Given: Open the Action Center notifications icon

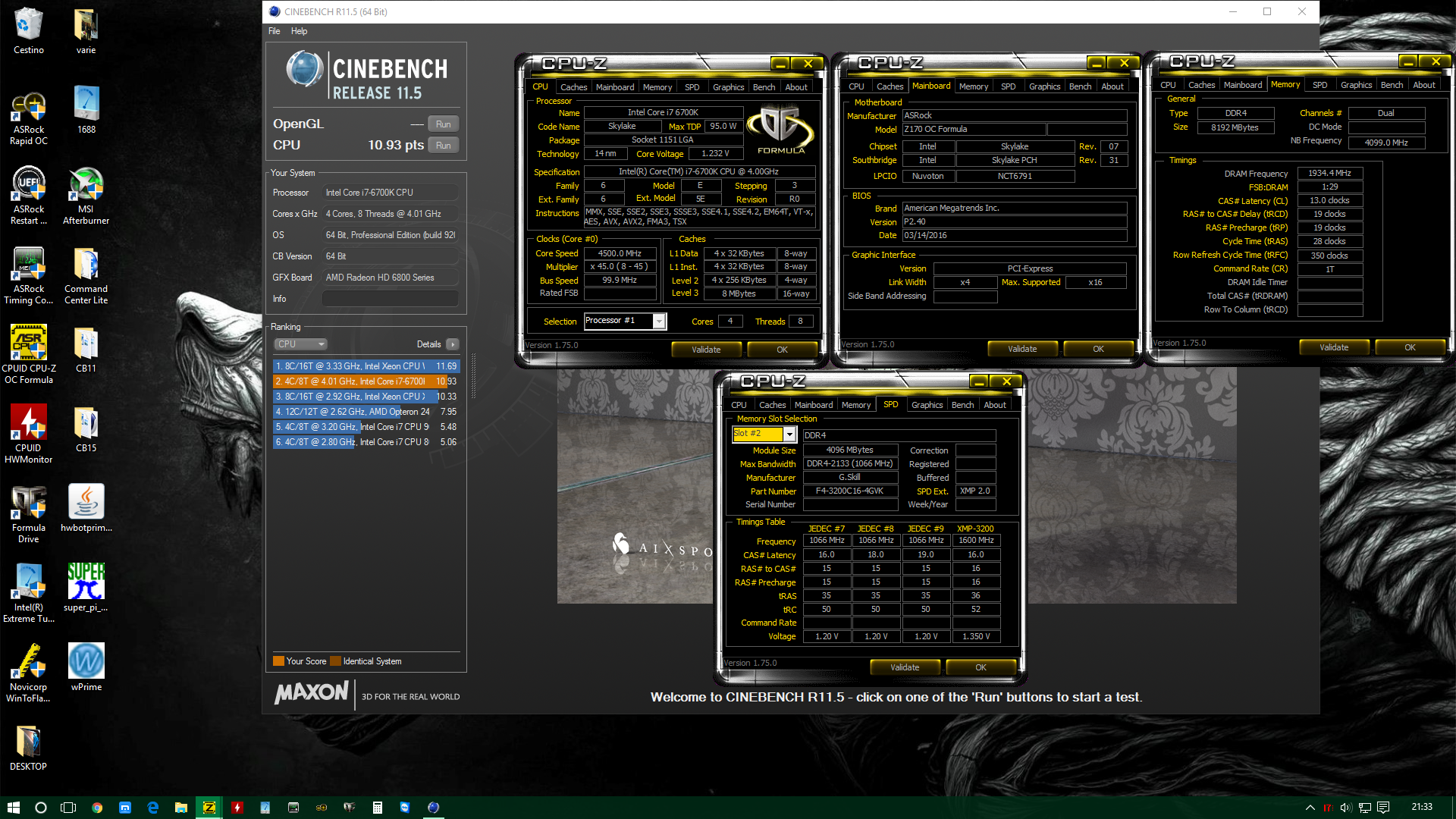Looking at the screenshot, I should pyautogui.click(x=1383, y=808).
